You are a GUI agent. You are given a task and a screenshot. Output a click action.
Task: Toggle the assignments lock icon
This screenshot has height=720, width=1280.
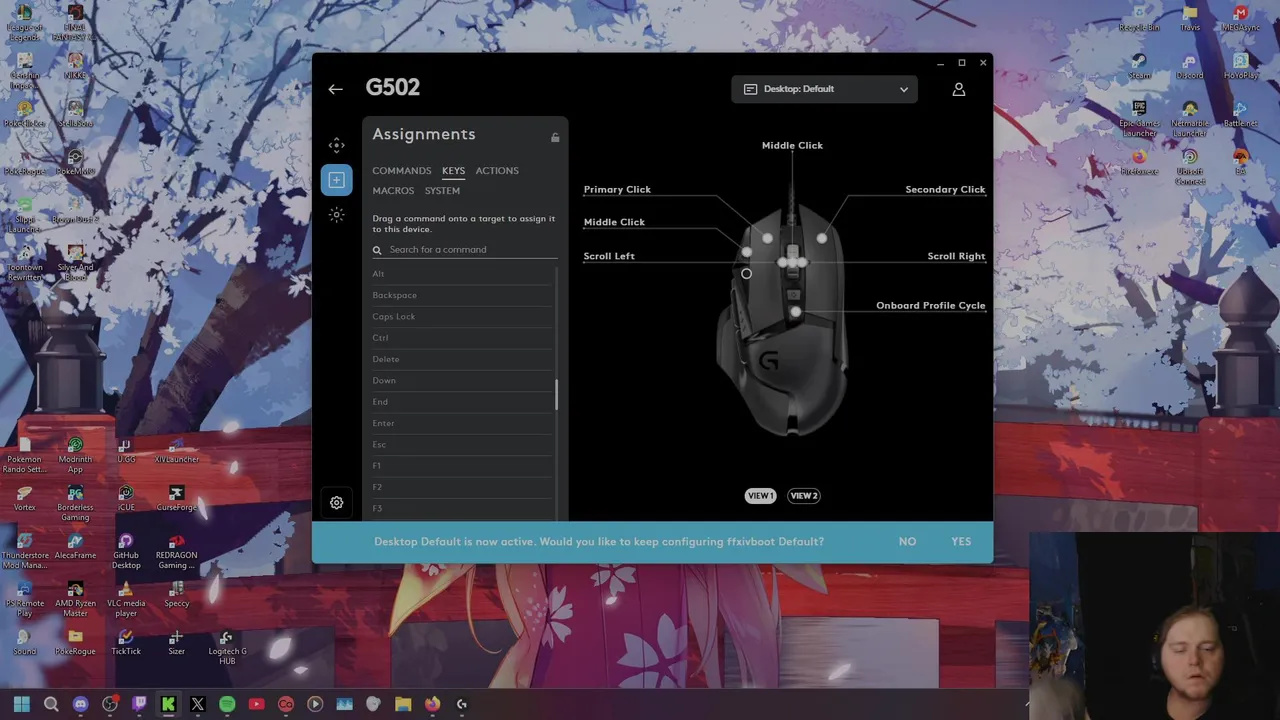click(x=555, y=137)
